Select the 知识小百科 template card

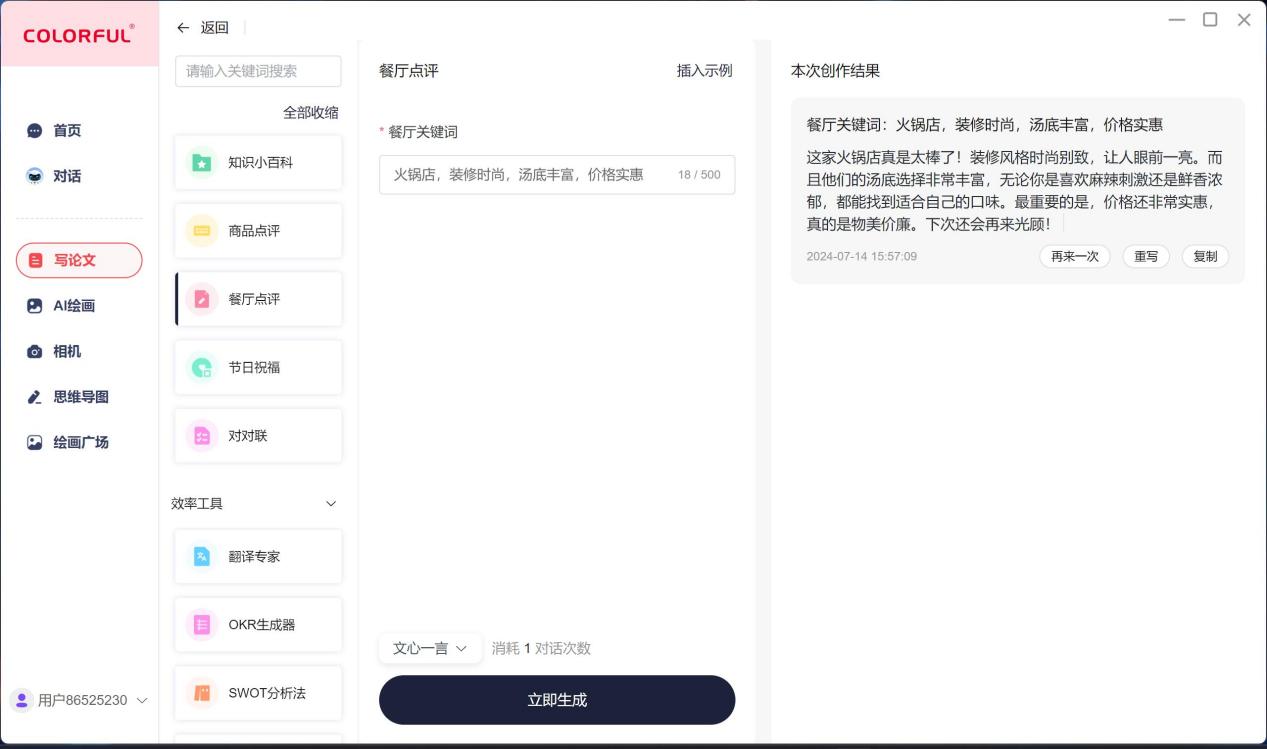point(258,162)
